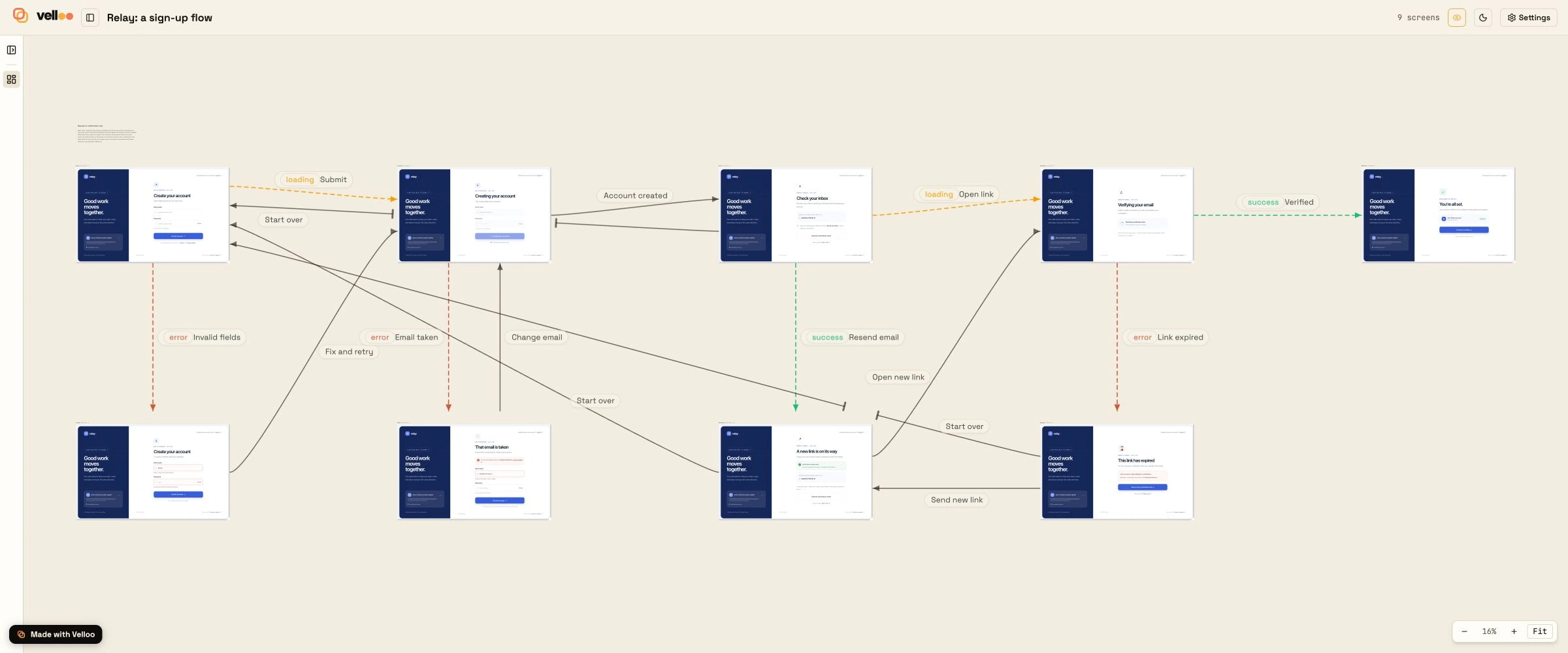Image resolution: width=1568 pixels, height=653 pixels.
Task: Click the 16% zoom level value
Action: (1489, 631)
